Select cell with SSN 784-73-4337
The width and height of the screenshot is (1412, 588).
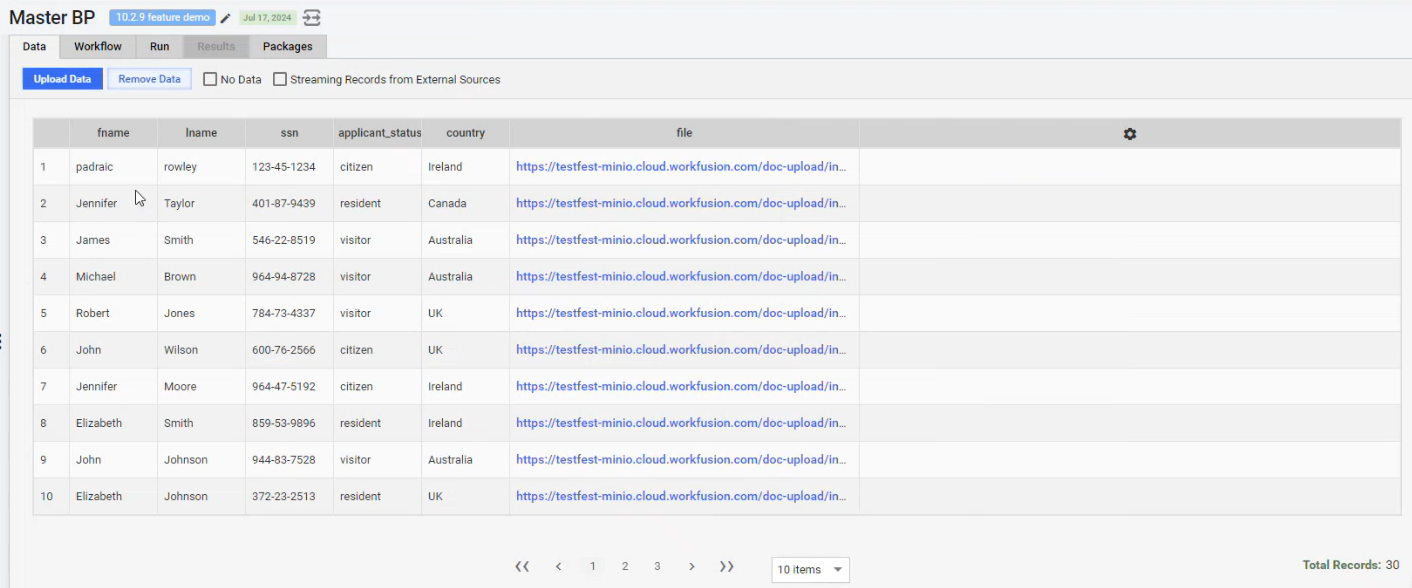click(289, 313)
